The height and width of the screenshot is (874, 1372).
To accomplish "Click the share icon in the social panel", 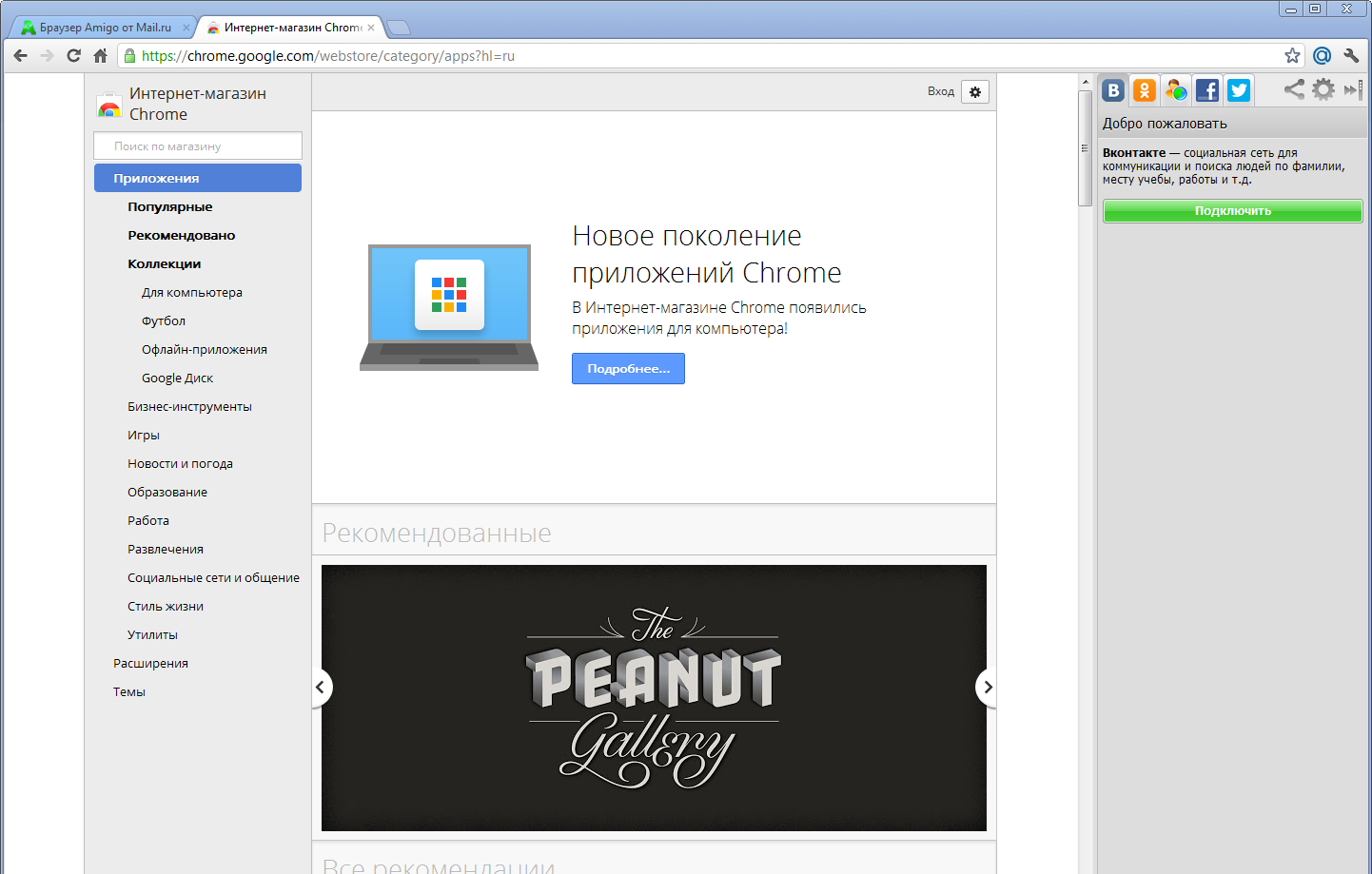I will click(x=1294, y=89).
